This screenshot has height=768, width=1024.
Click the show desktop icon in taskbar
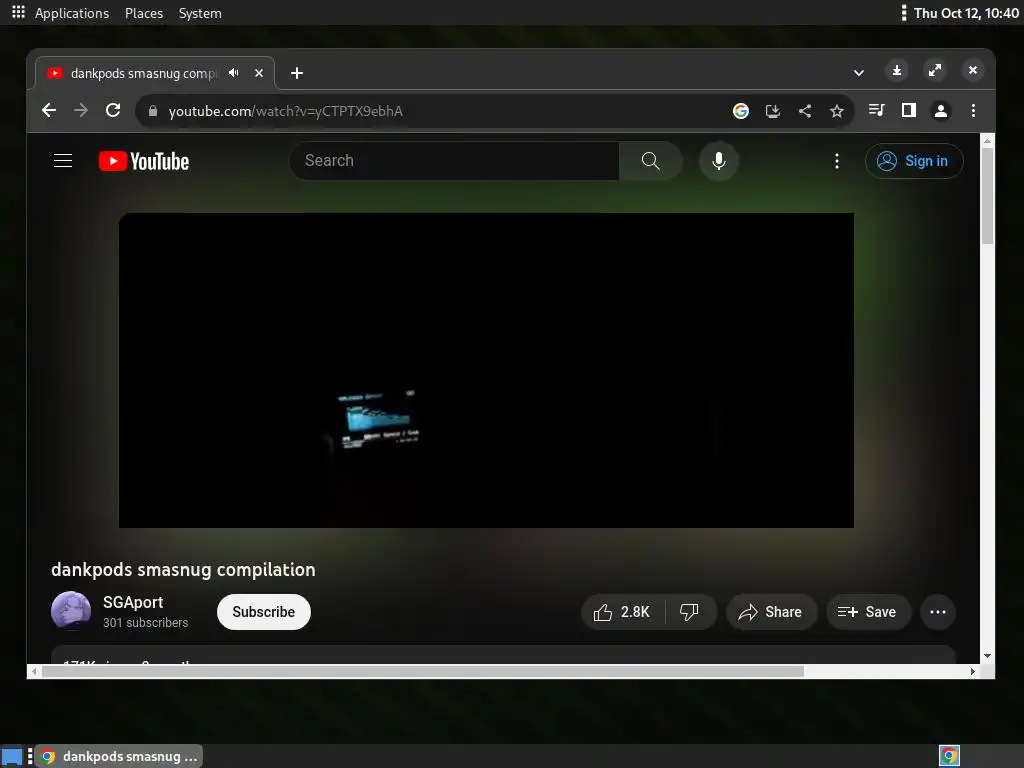(x=12, y=756)
